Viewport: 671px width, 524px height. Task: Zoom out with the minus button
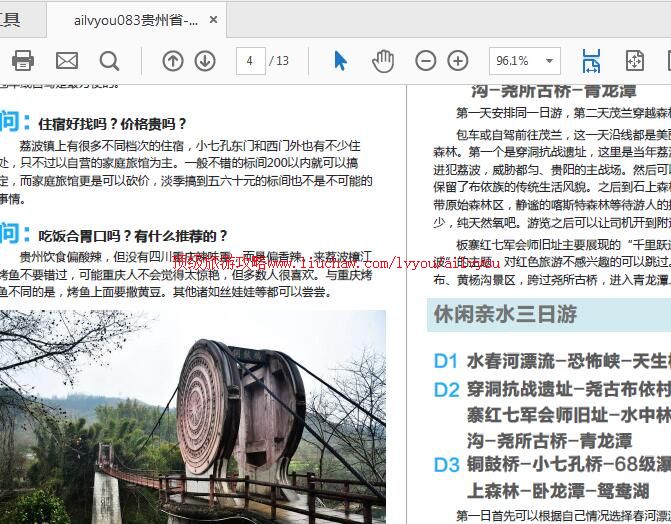click(426, 61)
